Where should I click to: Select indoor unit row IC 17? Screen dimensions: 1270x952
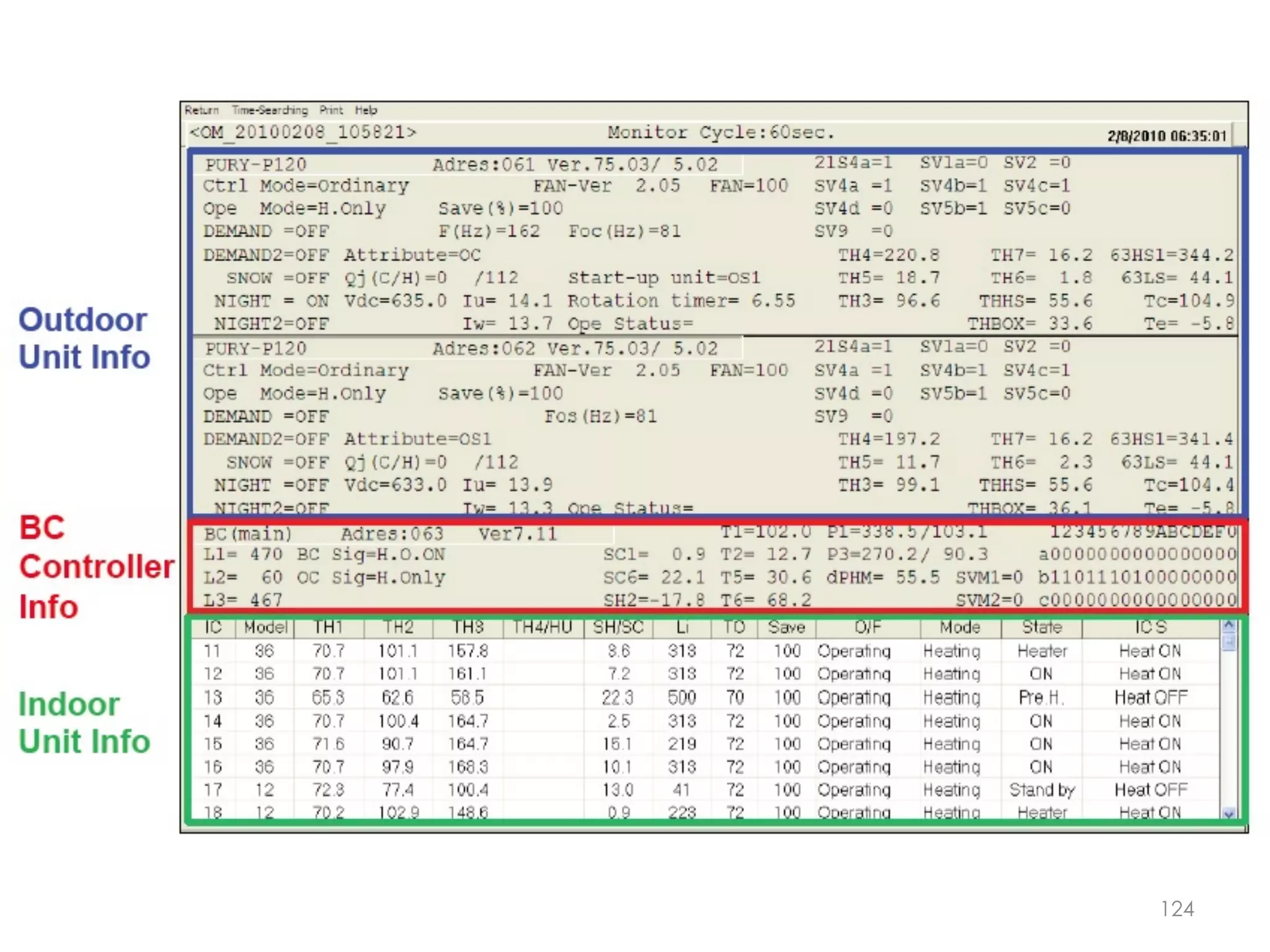213,790
